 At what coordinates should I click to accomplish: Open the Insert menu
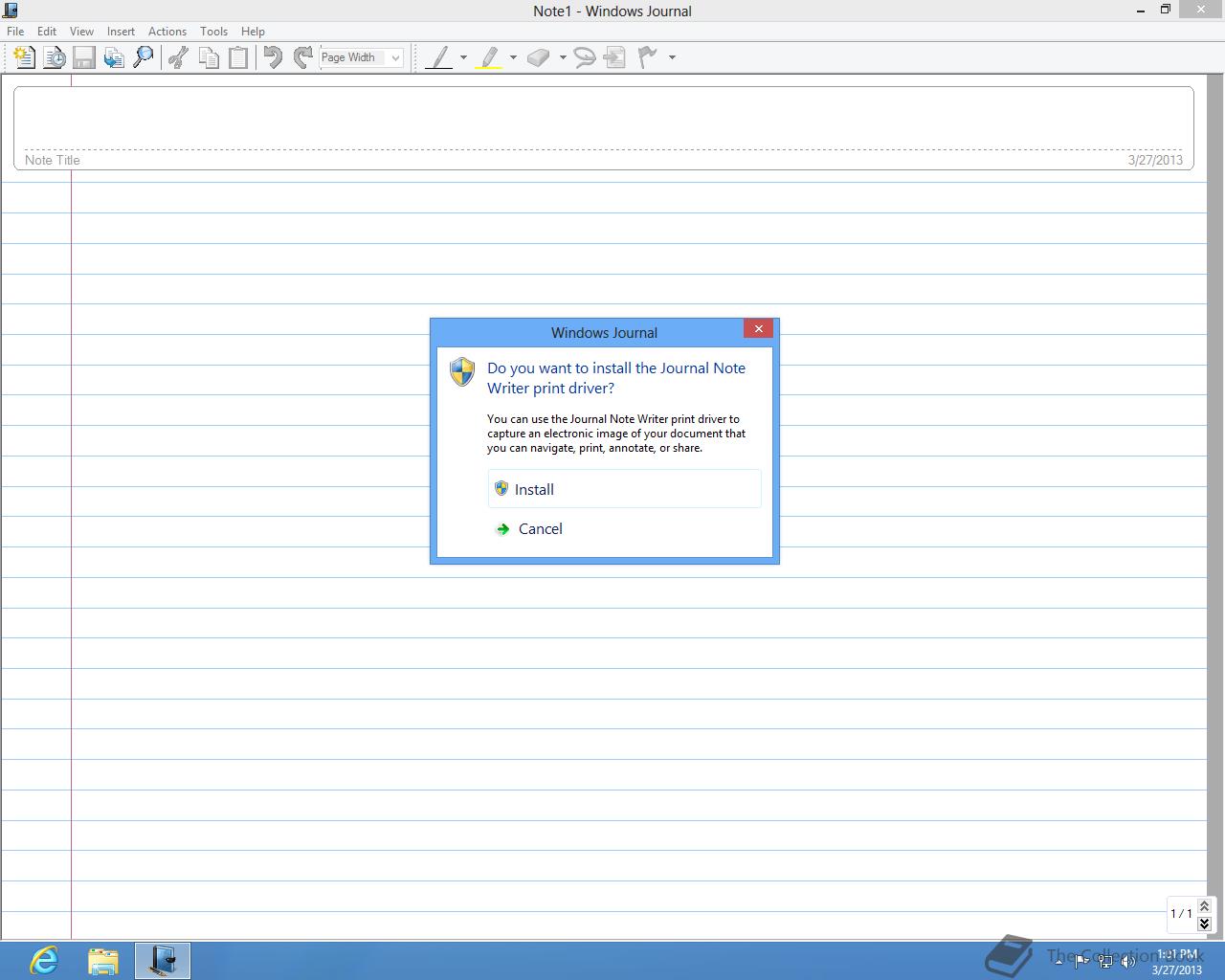tap(121, 32)
